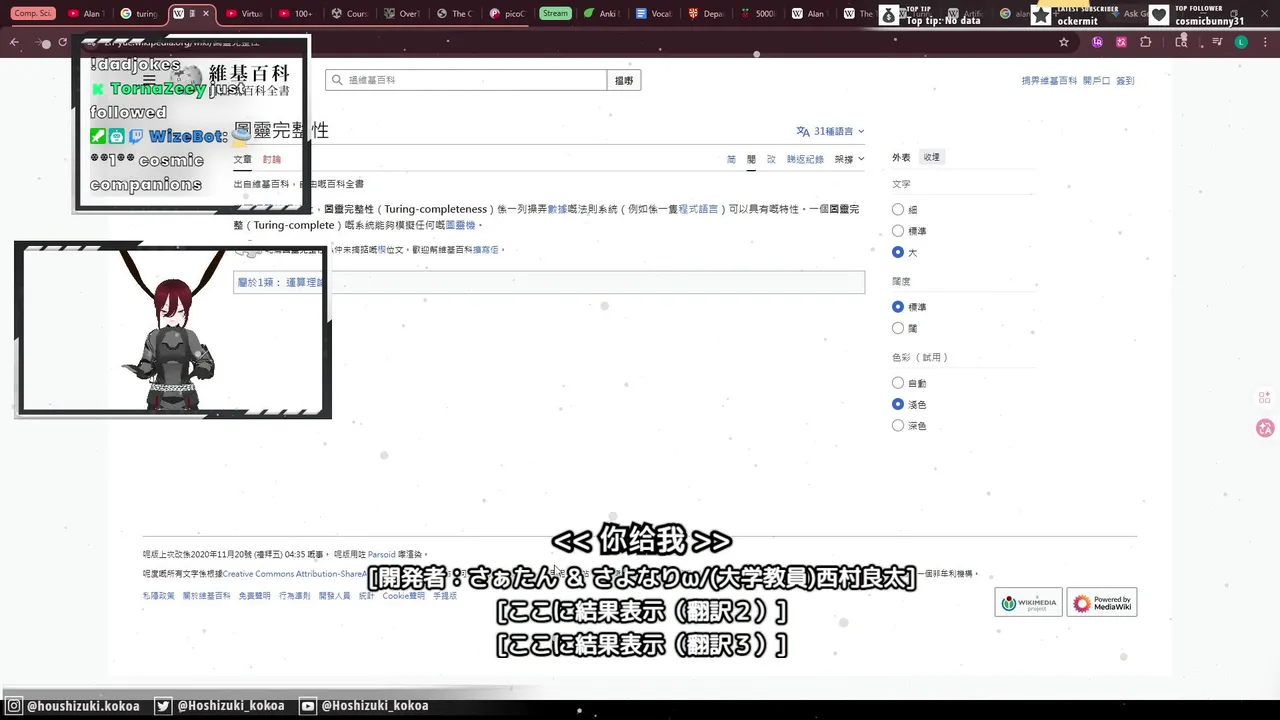
Task: Switch to the 討論 discussion tab
Action: [x=272, y=159]
